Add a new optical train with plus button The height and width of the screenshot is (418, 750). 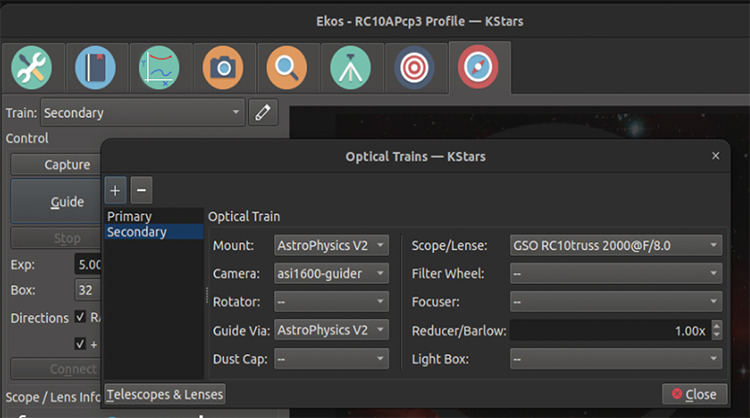point(116,188)
